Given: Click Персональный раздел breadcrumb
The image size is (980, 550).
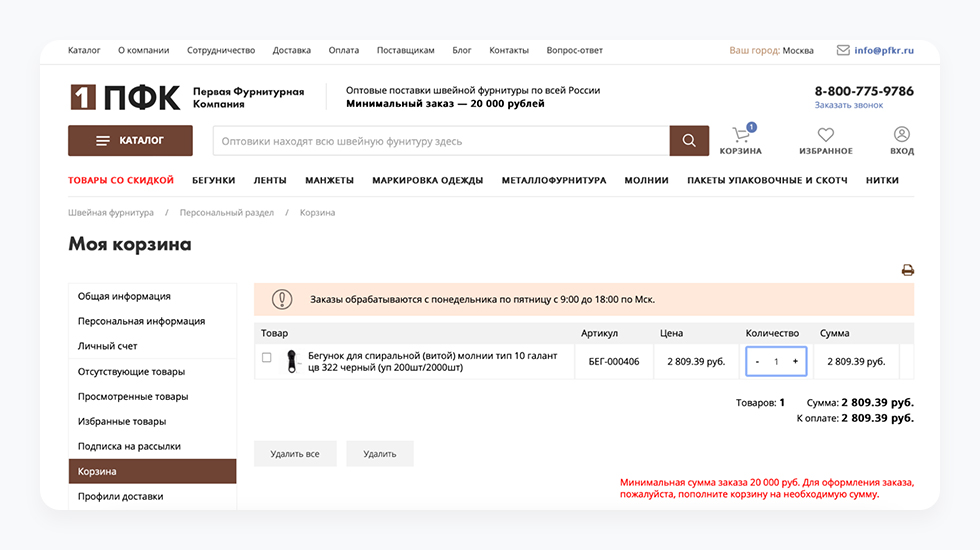Looking at the screenshot, I should [x=227, y=212].
